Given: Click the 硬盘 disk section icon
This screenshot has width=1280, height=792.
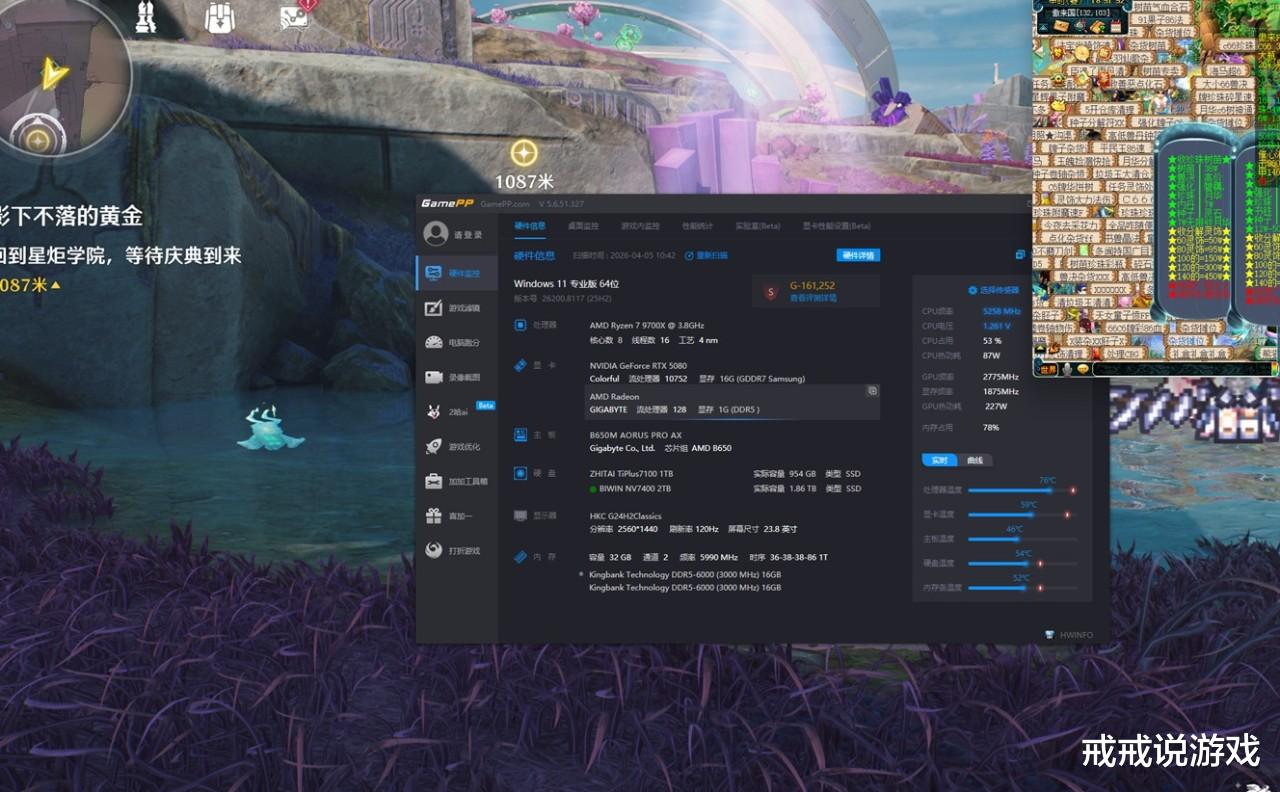Looking at the screenshot, I should (520, 473).
